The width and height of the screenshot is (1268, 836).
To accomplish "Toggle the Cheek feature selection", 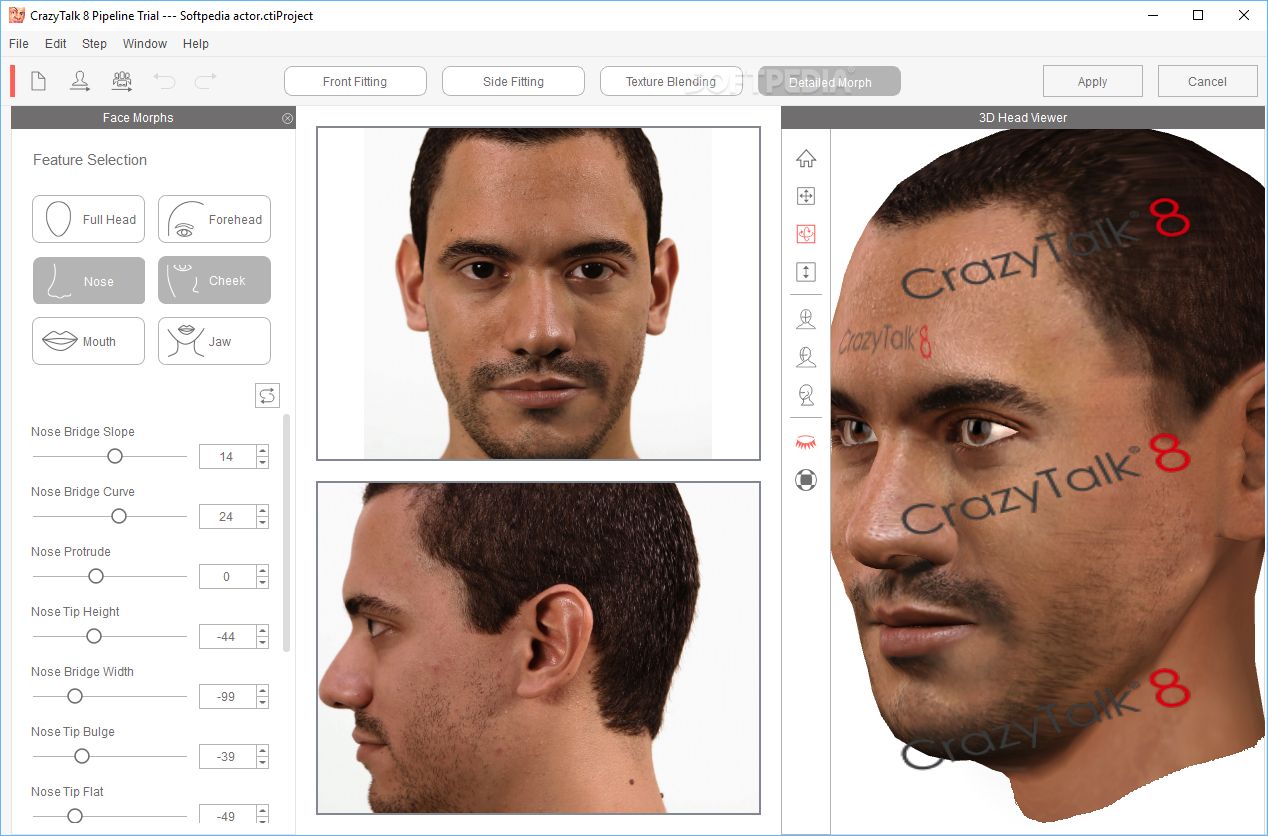I will (214, 280).
